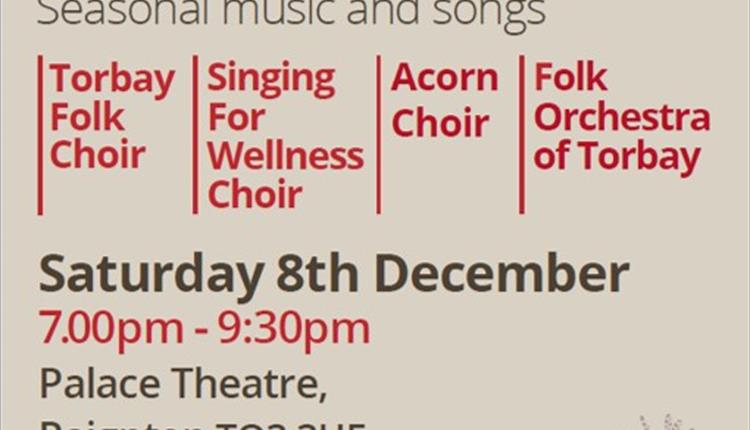Click the word Wellness
750x430 pixels.
pos(286,156)
